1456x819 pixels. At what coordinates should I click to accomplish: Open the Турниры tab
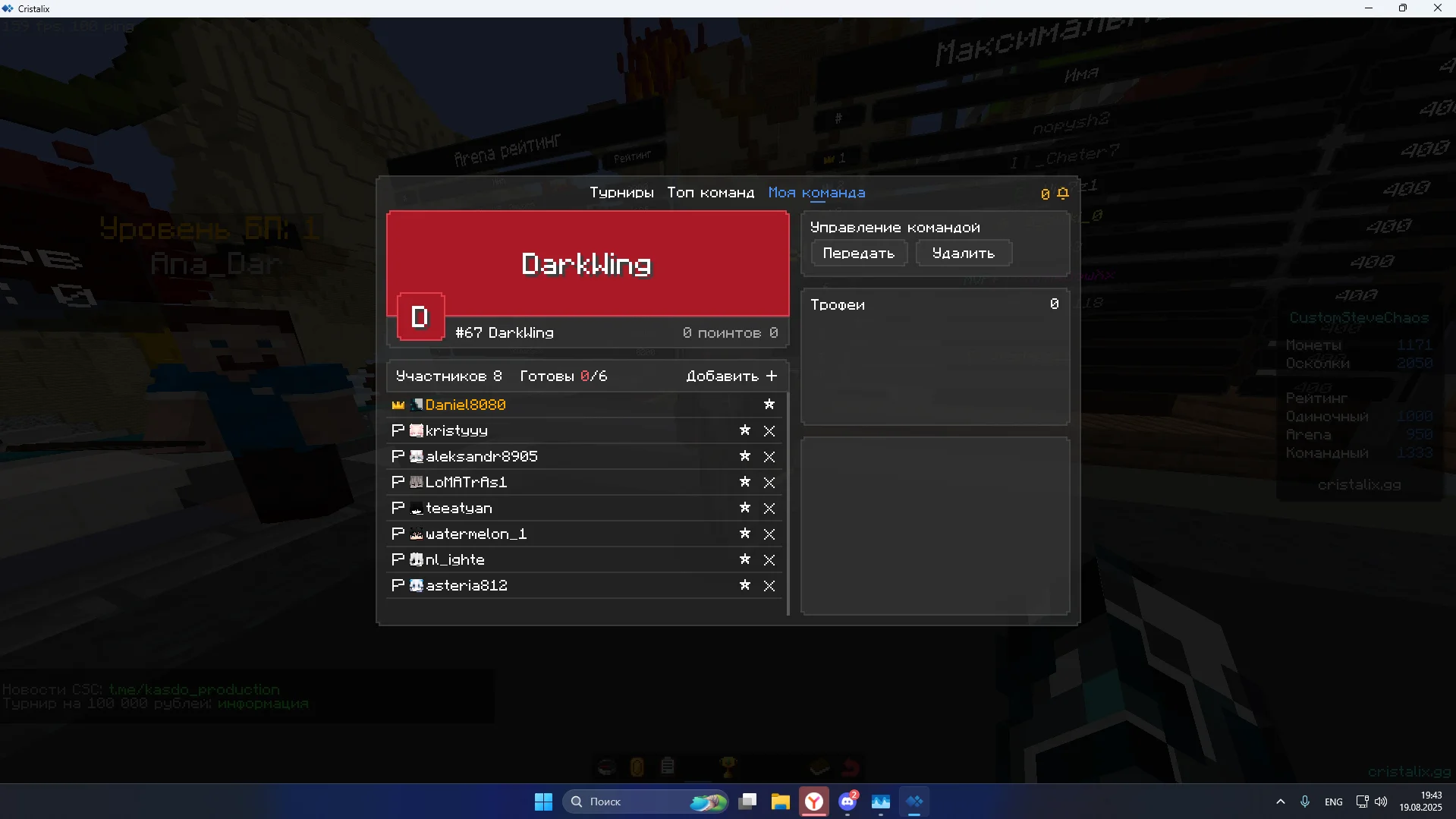pyautogui.click(x=621, y=193)
